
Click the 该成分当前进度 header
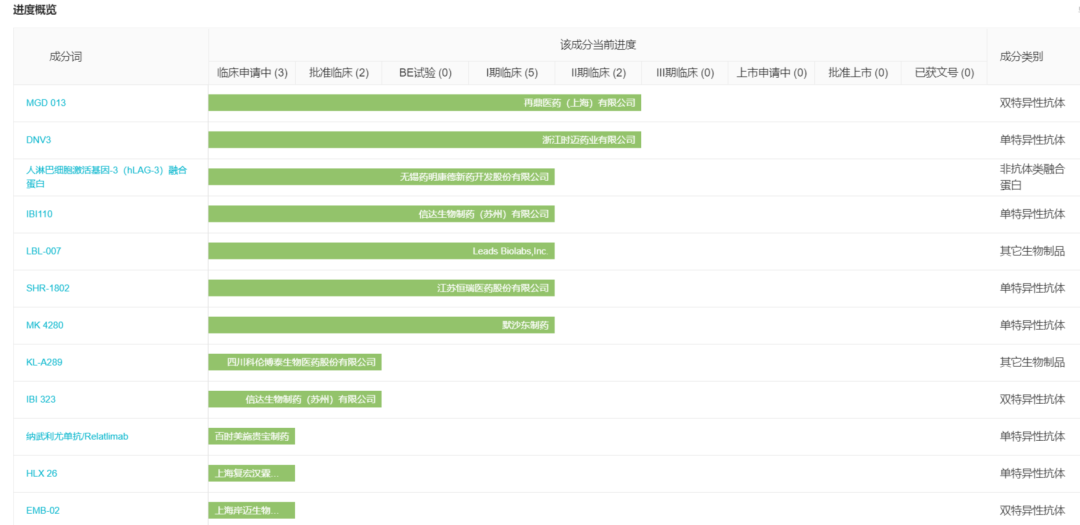point(598,45)
